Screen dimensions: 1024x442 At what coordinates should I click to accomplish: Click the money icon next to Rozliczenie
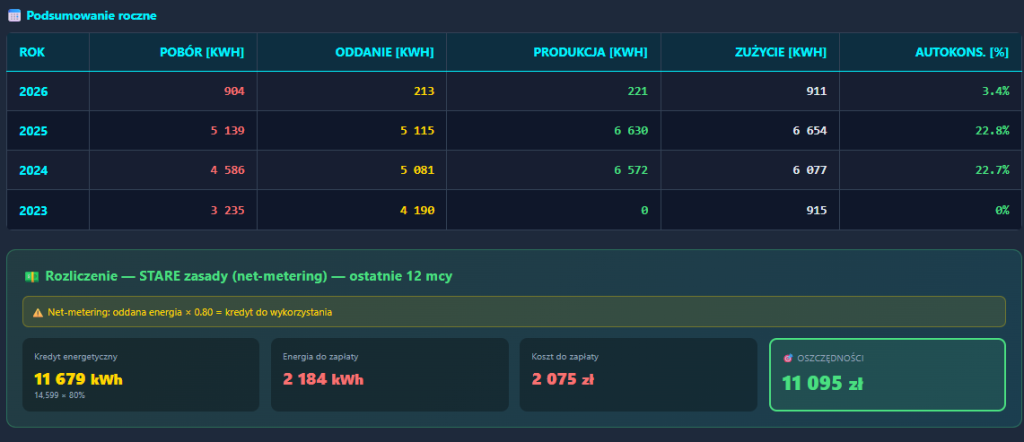33,275
